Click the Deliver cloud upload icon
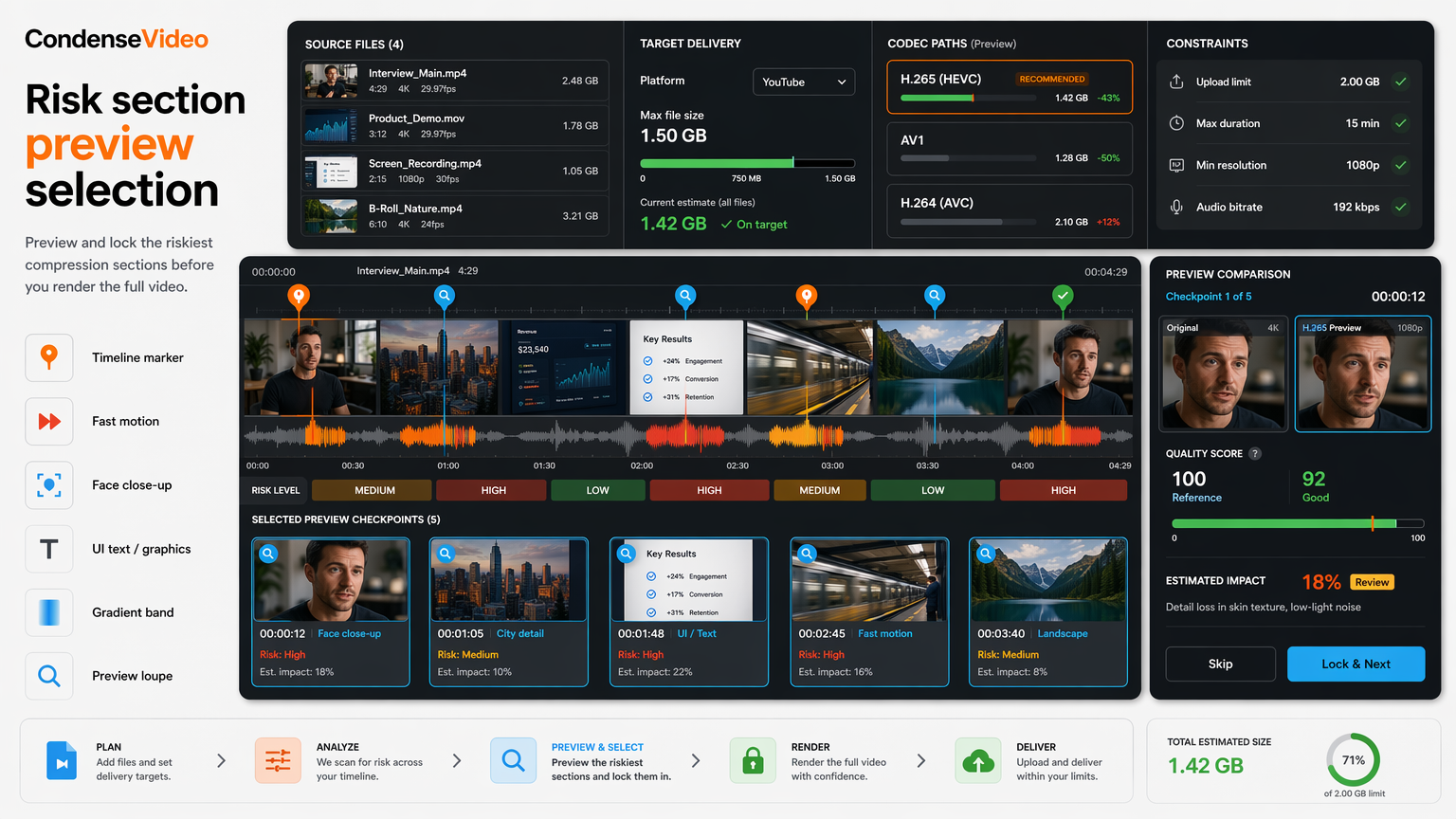Screen dimensions: 1456x819 coord(978,760)
